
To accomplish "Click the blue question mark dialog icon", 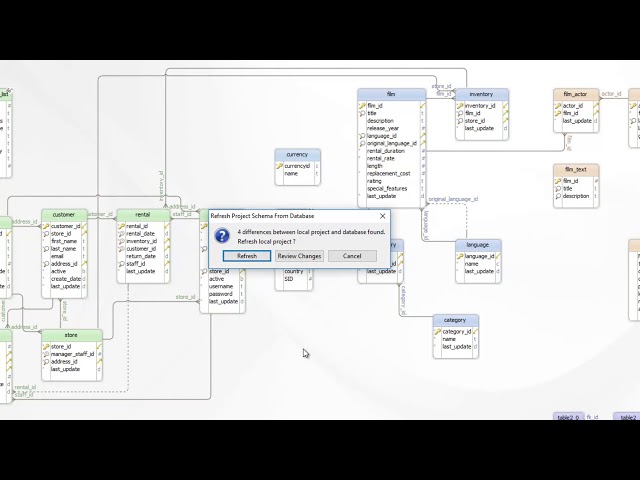I will click(x=222, y=236).
